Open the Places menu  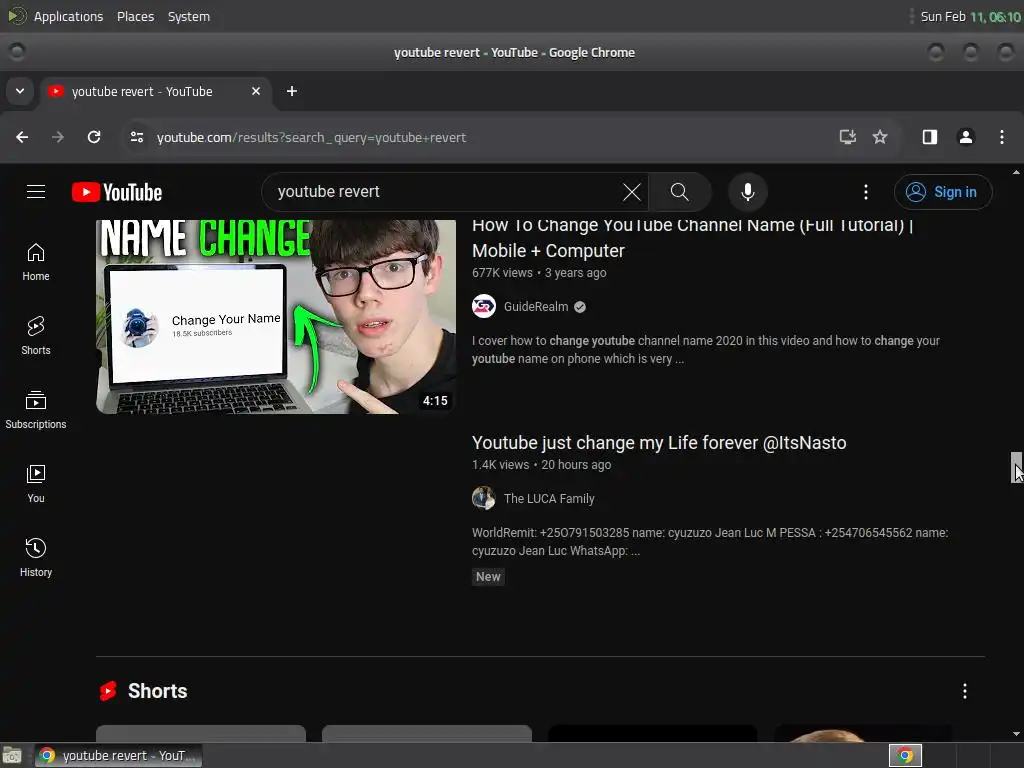click(x=135, y=16)
